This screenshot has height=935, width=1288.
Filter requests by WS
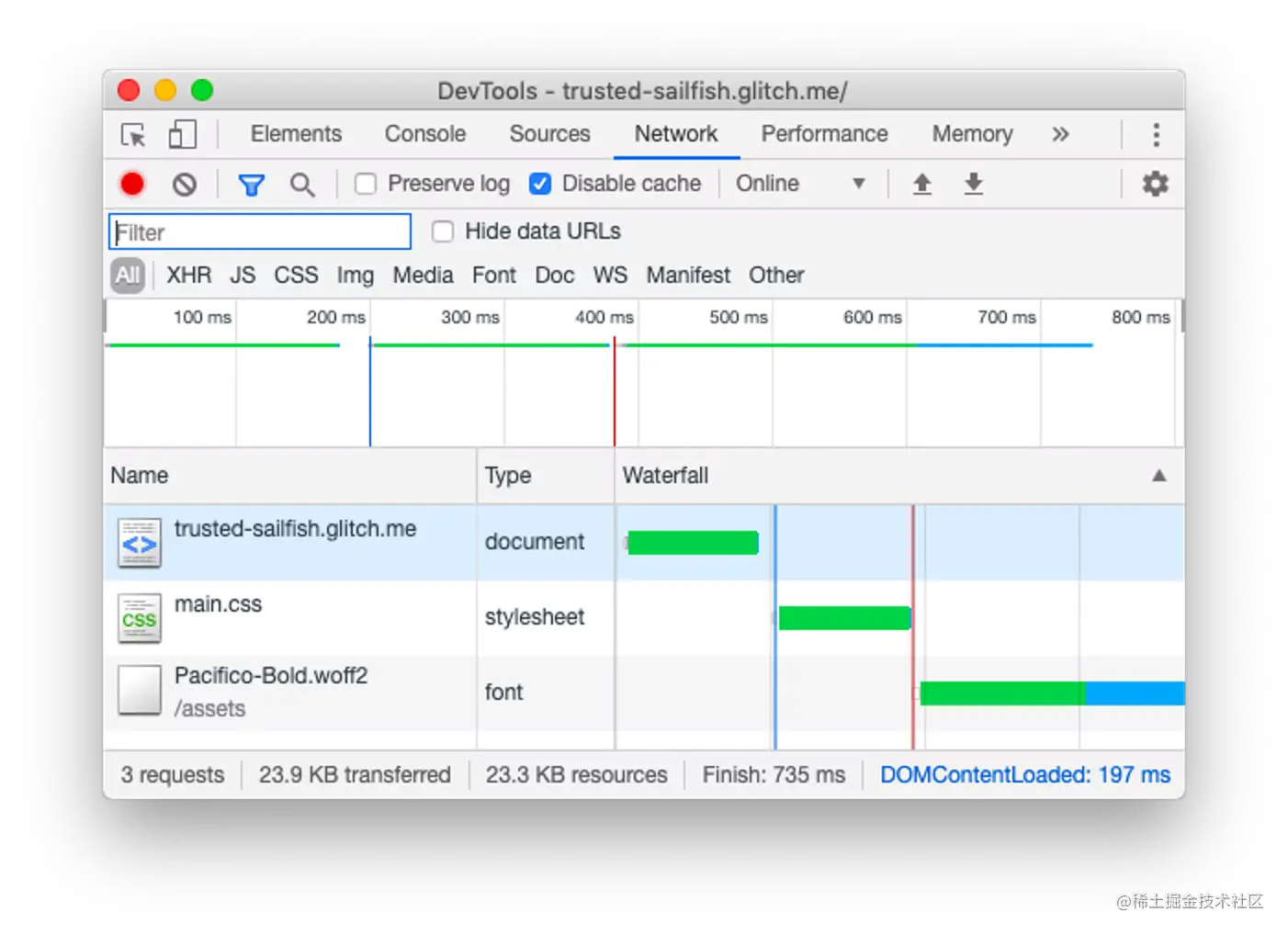click(610, 276)
